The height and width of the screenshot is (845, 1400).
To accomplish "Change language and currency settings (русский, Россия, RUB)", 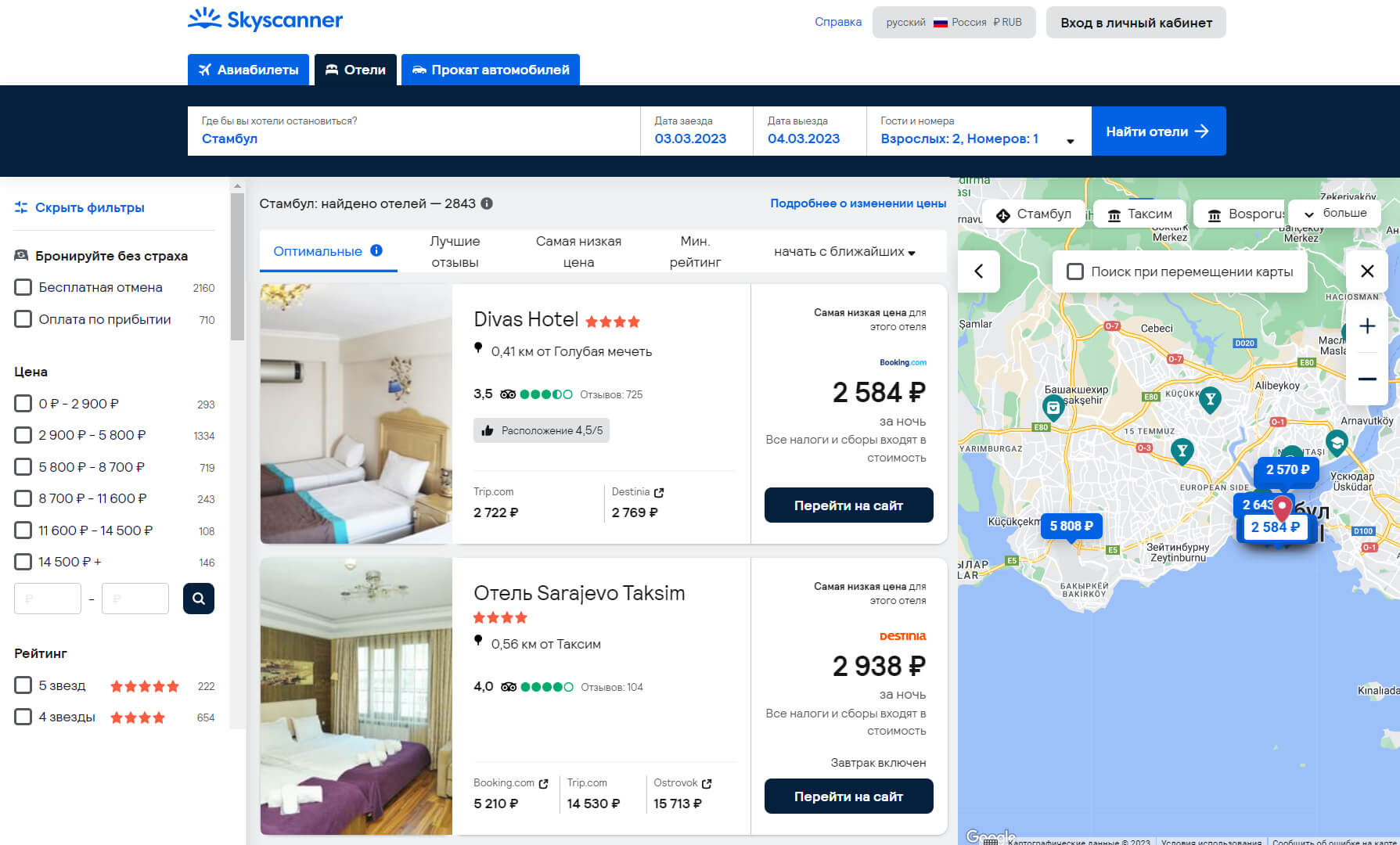I will (954, 22).
